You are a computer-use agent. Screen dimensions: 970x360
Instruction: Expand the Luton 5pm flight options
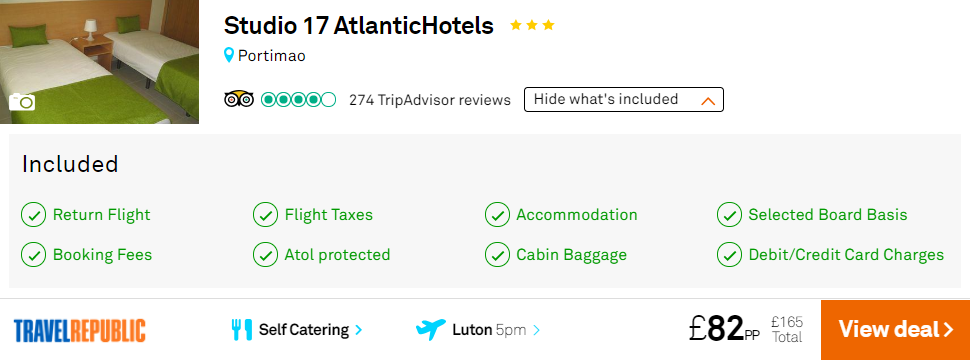coord(478,330)
